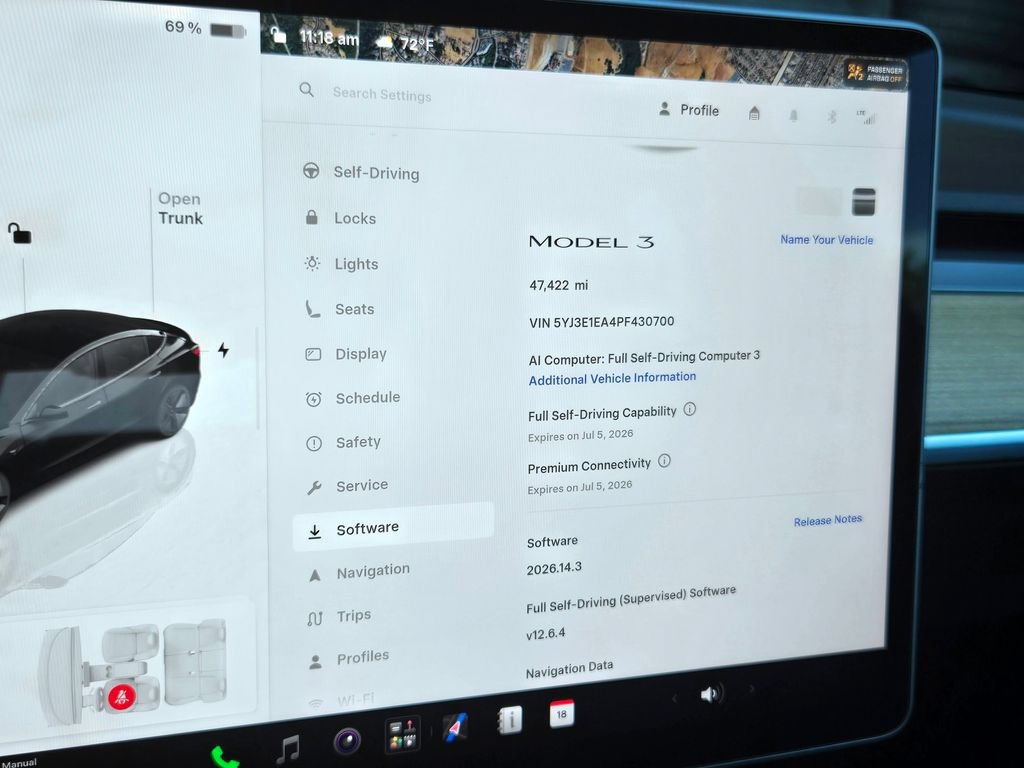The image size is (1024, 768).
Task: Open Bluetooth settings icon
Action: [x=832, y=117]
